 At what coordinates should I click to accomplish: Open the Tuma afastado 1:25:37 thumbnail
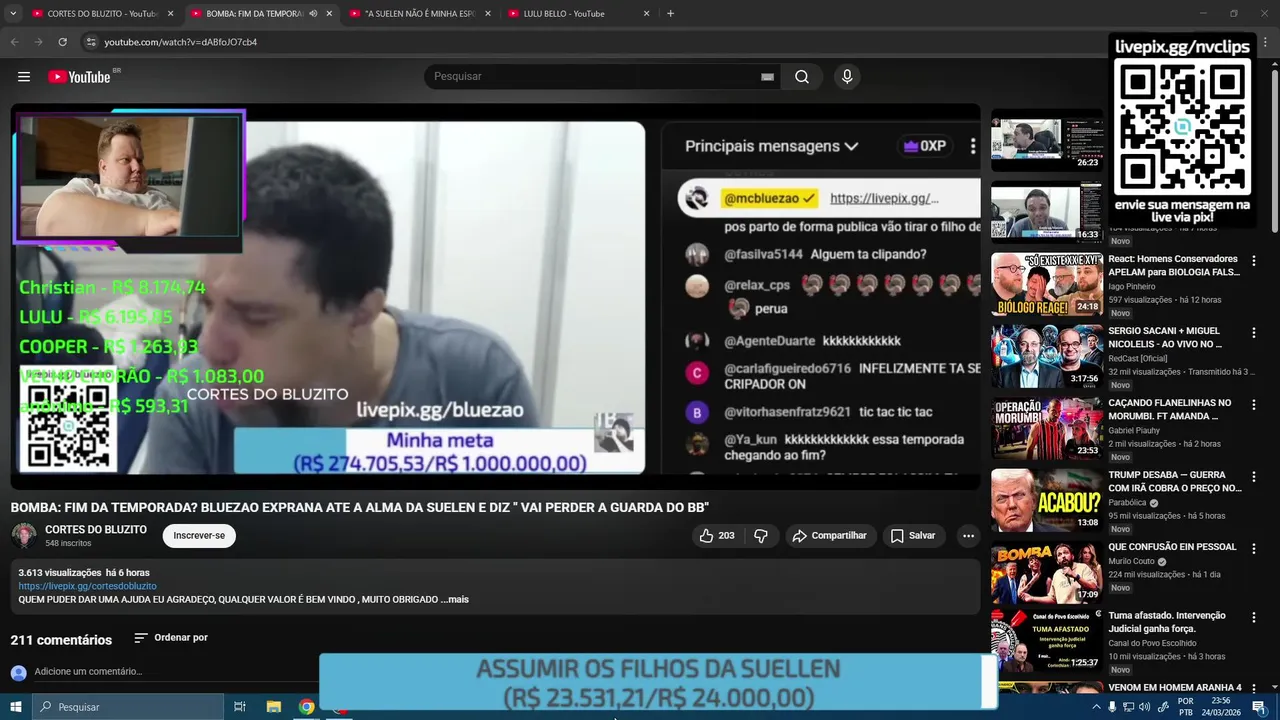point(1047,641)
